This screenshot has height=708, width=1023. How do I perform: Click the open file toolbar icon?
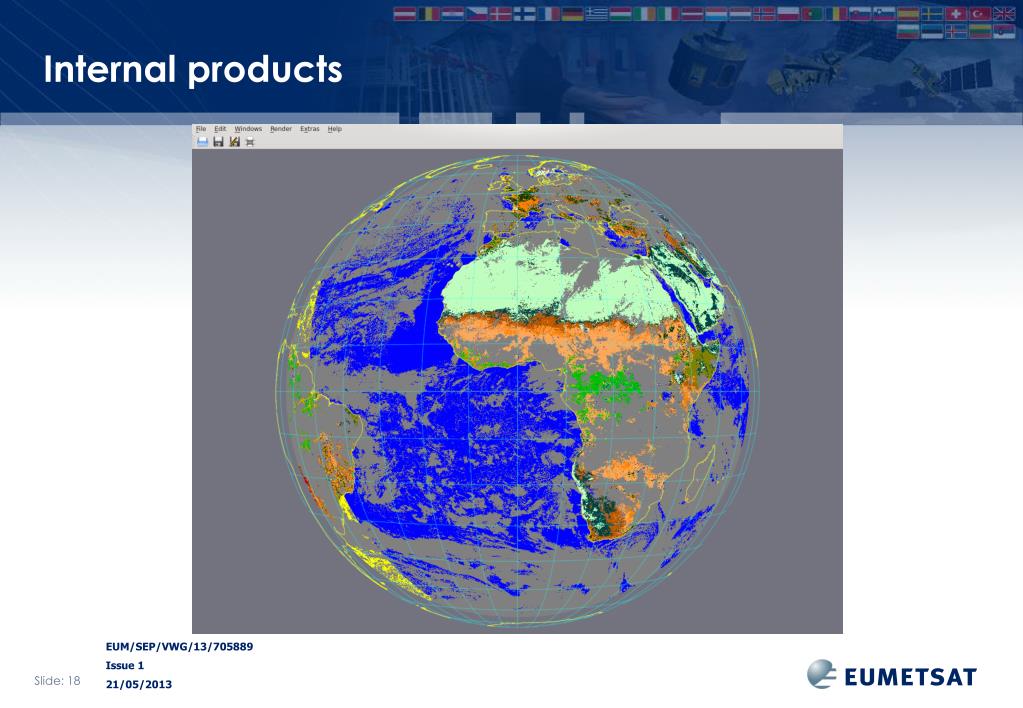coord(203,142)
